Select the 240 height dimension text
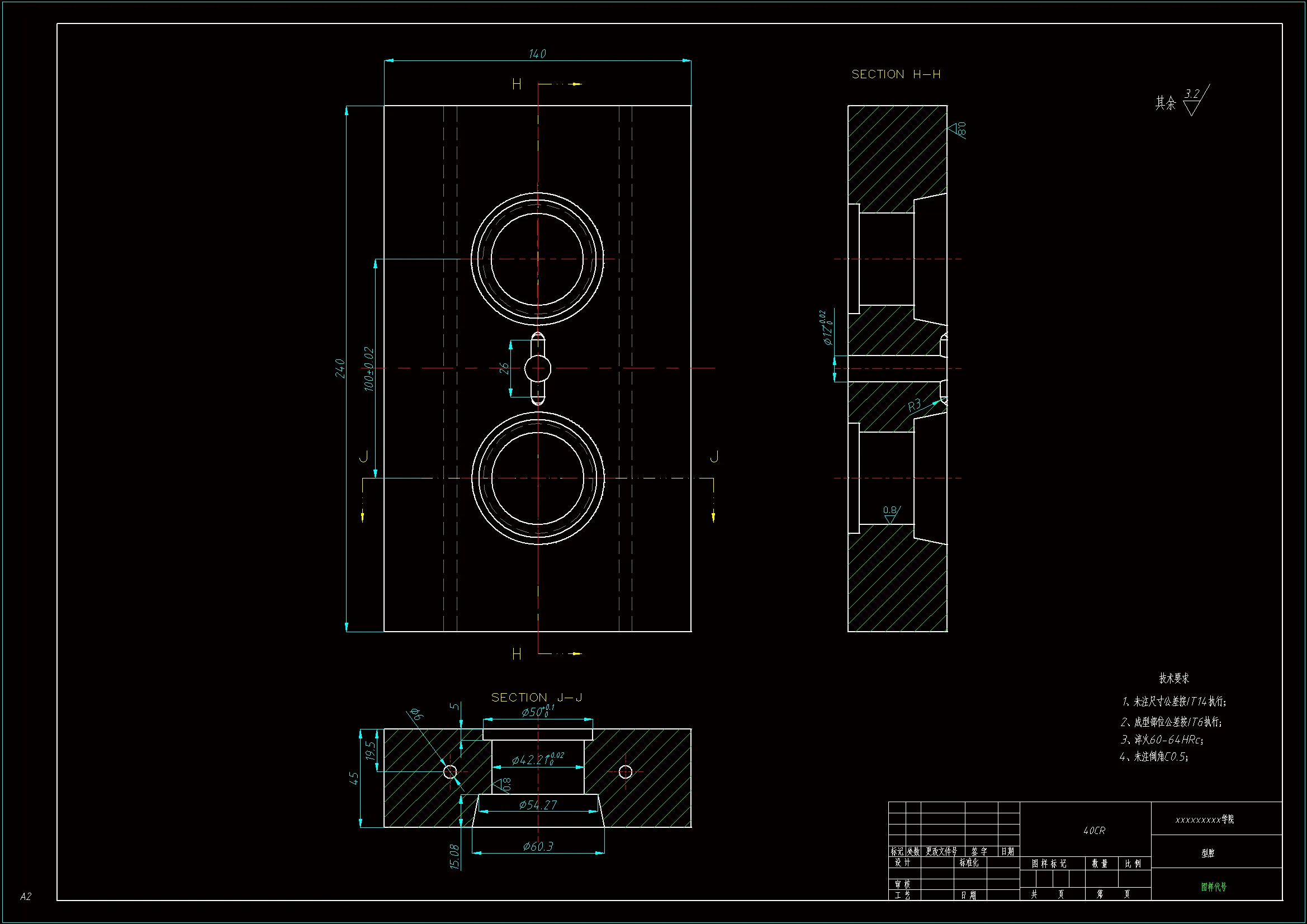The width and height of the screenshot is (1307, 924). (340, 368)
